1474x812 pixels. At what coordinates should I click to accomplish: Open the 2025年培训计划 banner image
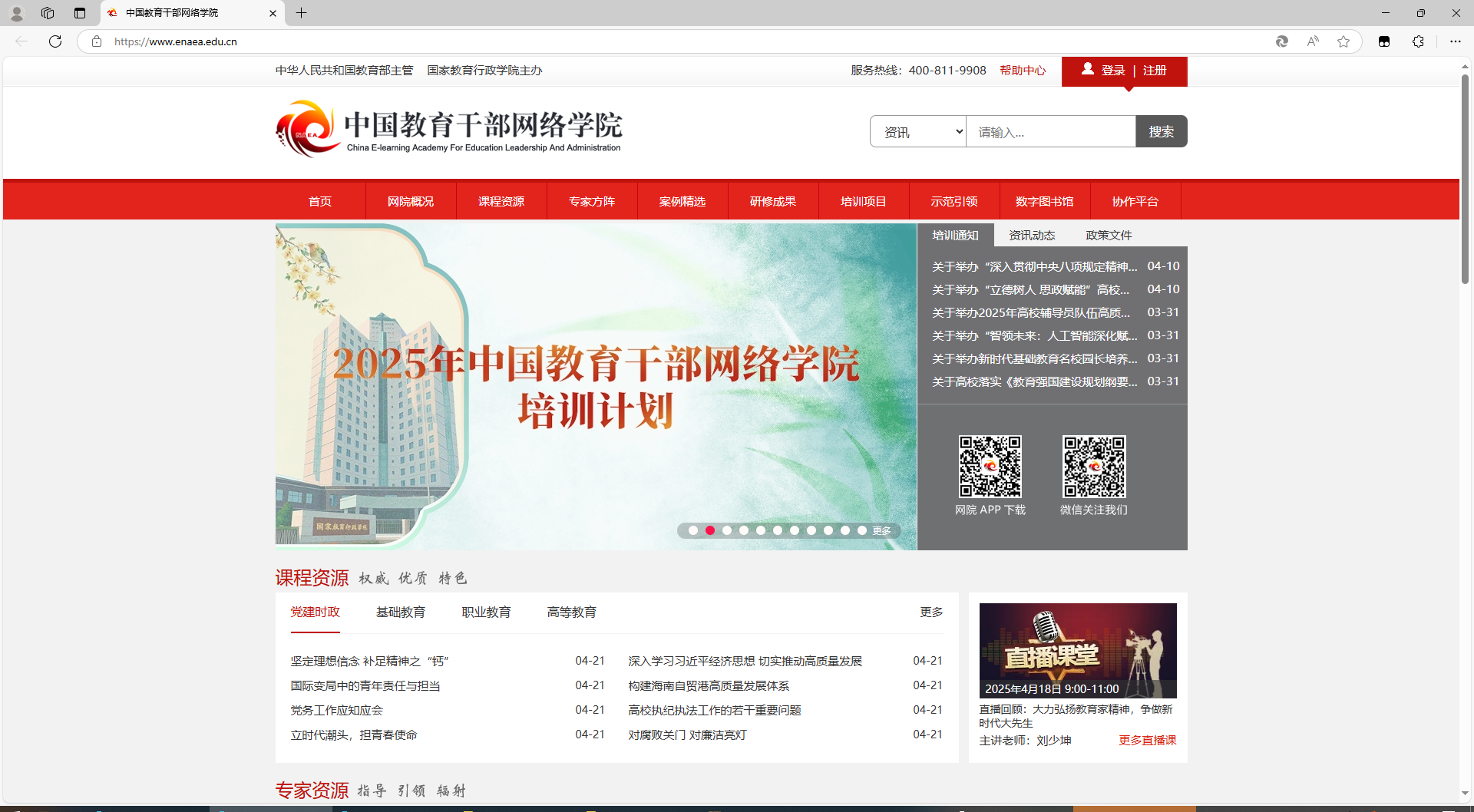tap(596, 386)
